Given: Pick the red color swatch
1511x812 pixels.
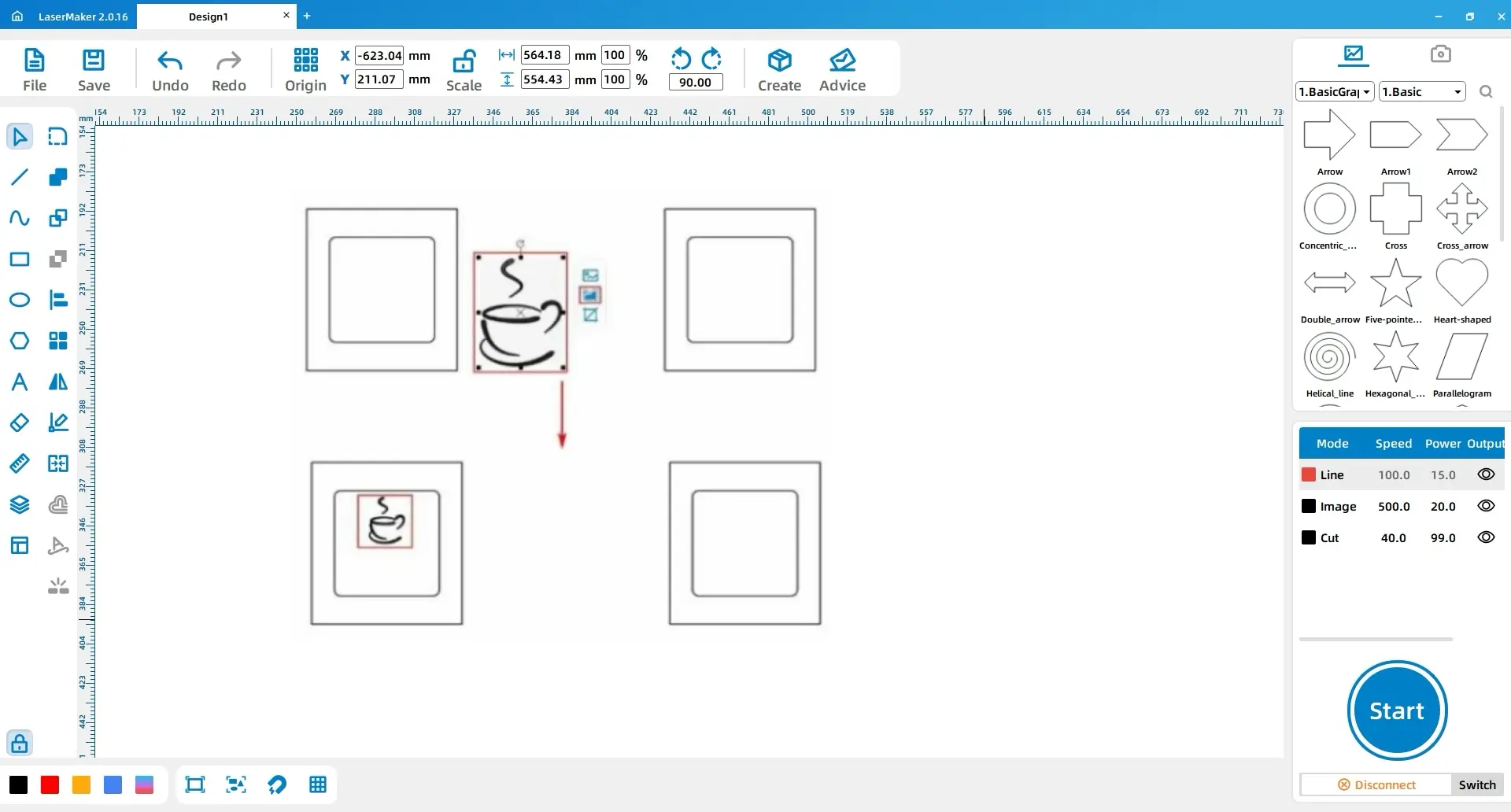Looking at the screenshot, I should [x=50, y=784].
